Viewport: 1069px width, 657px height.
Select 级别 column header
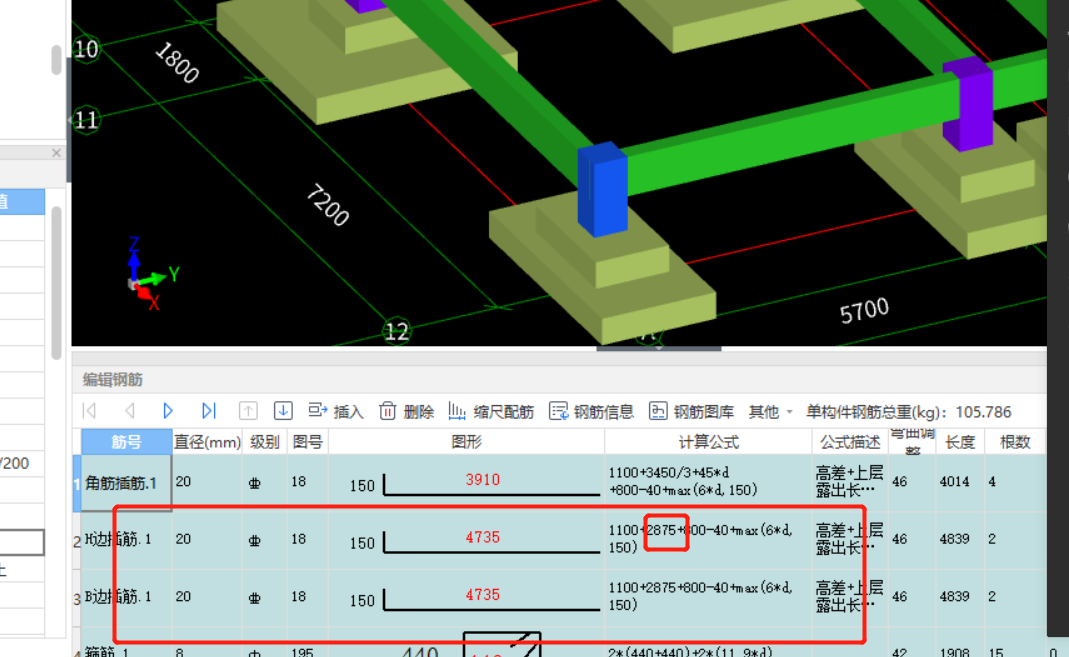click(265, 442)
